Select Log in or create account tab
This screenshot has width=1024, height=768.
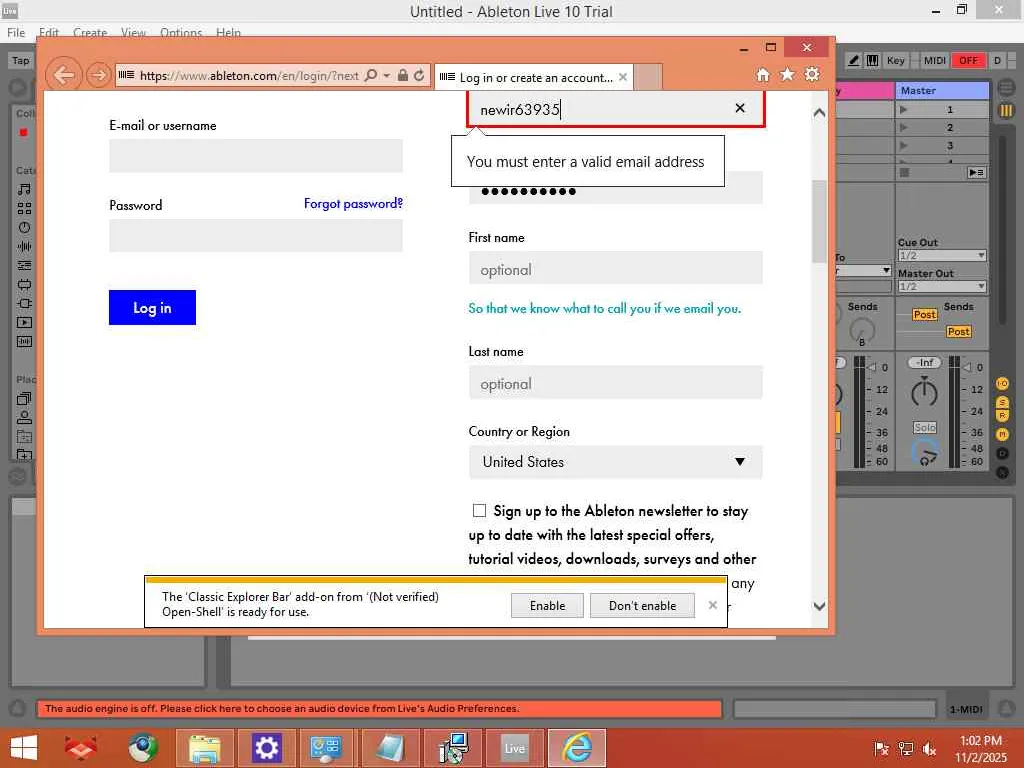coord(533,77)
